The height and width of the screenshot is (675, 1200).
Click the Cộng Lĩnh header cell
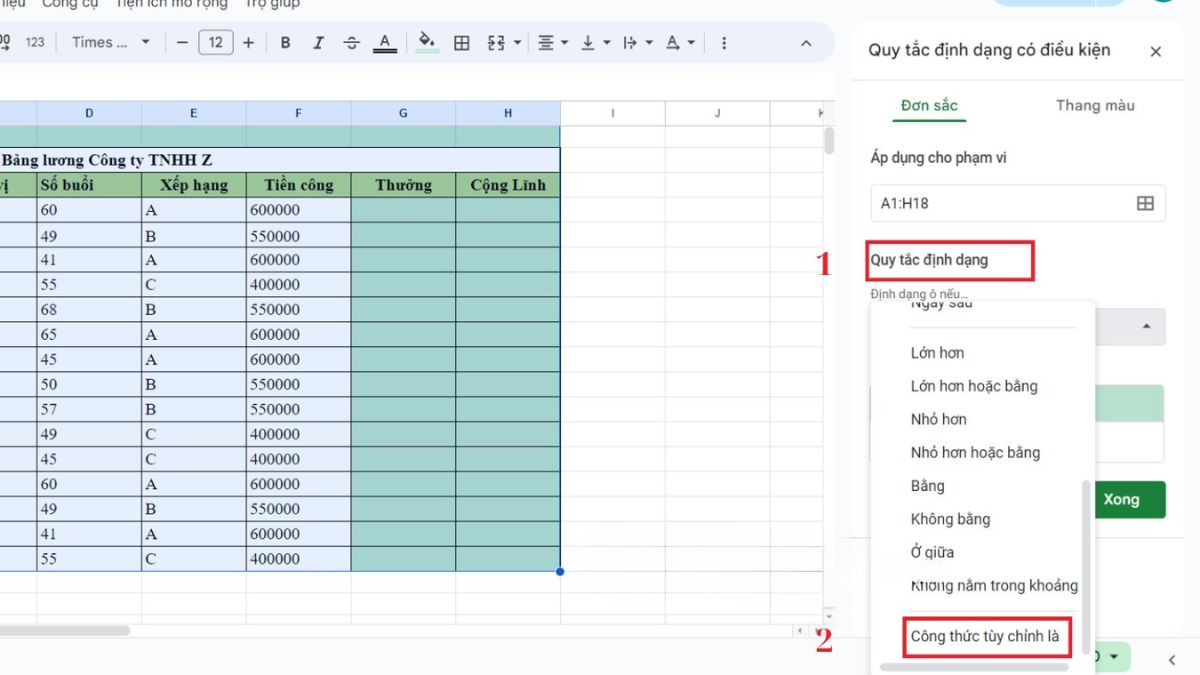click(508, 185)
